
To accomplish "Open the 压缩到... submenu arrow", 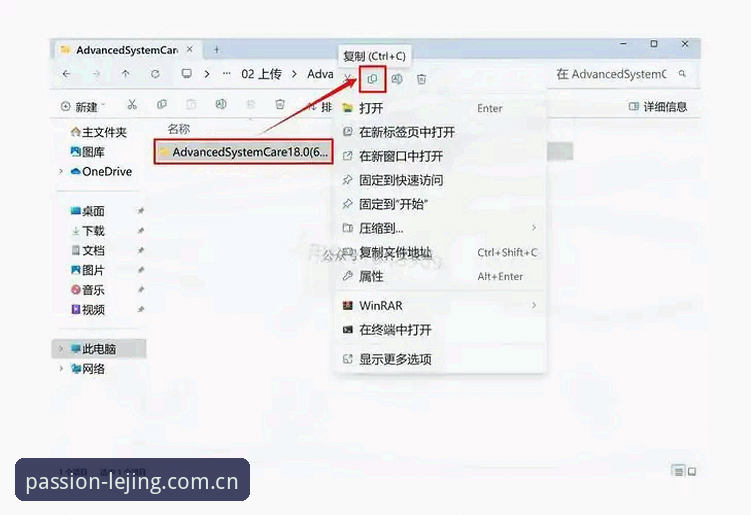I will coord(534,228).
